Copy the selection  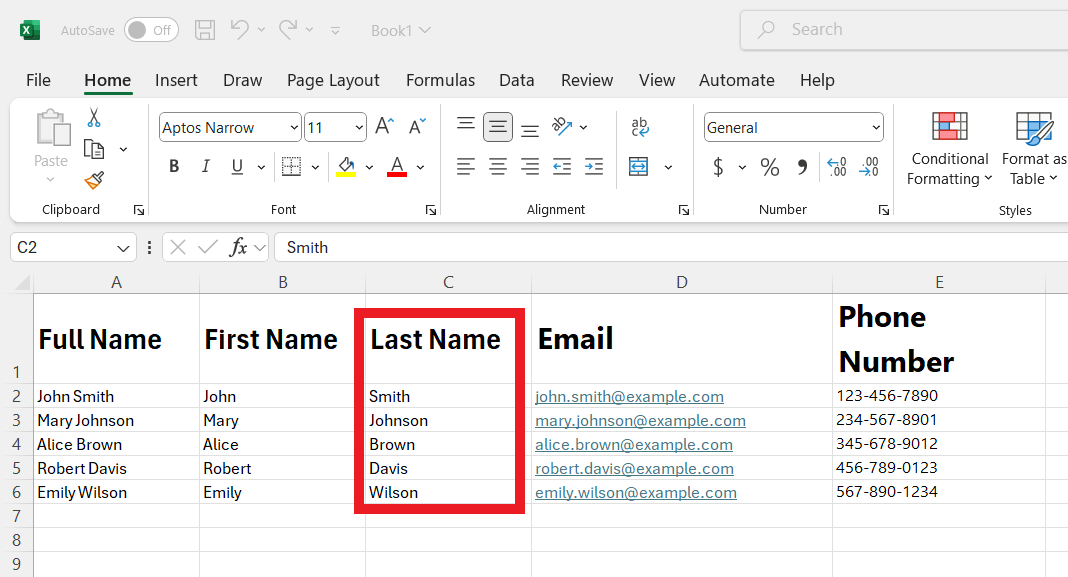(x=94, y=149)
